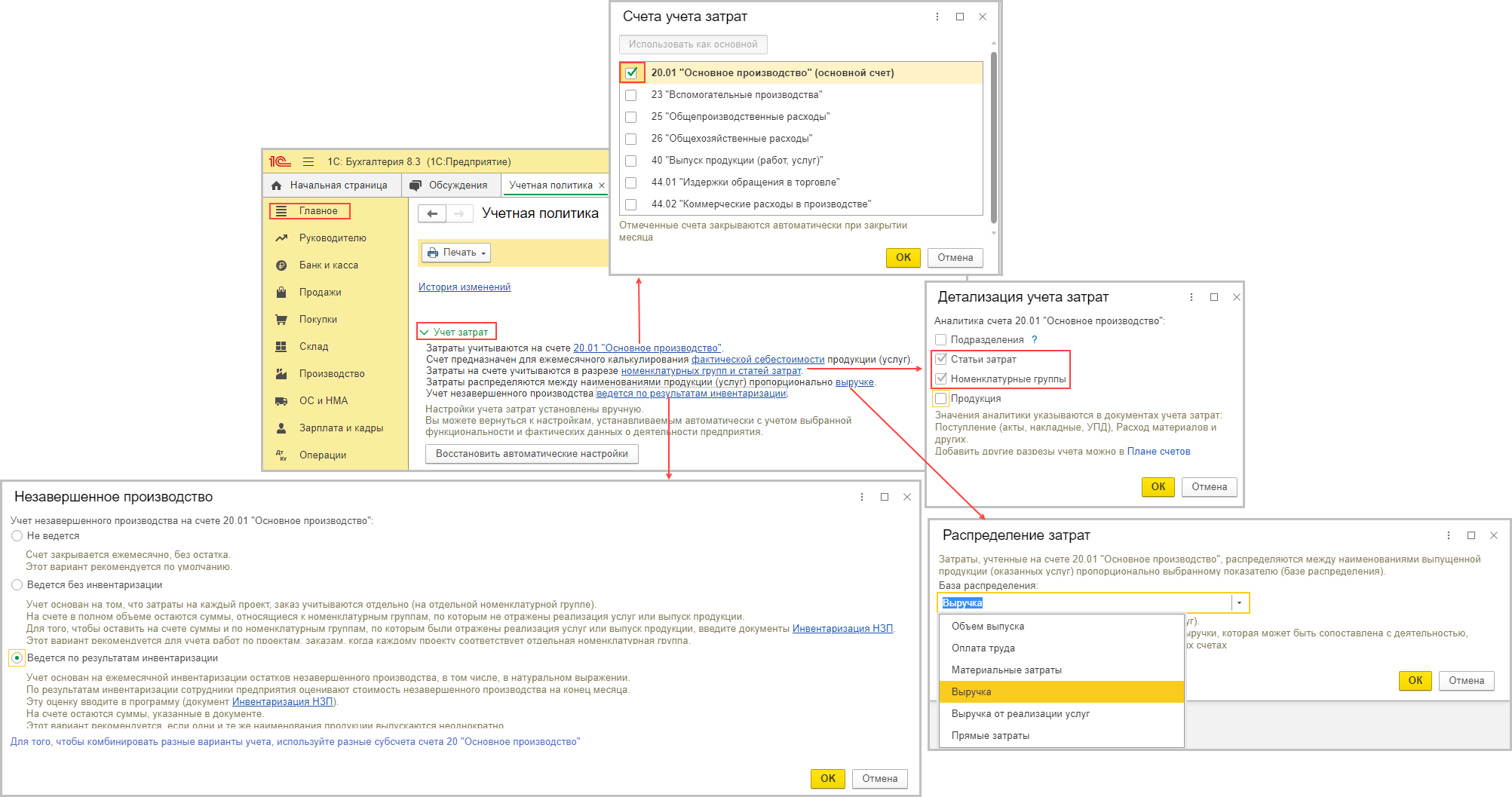Enable the Подразделения analytics checkbox
Screen dimensions: 1512x797
point(941,340)
